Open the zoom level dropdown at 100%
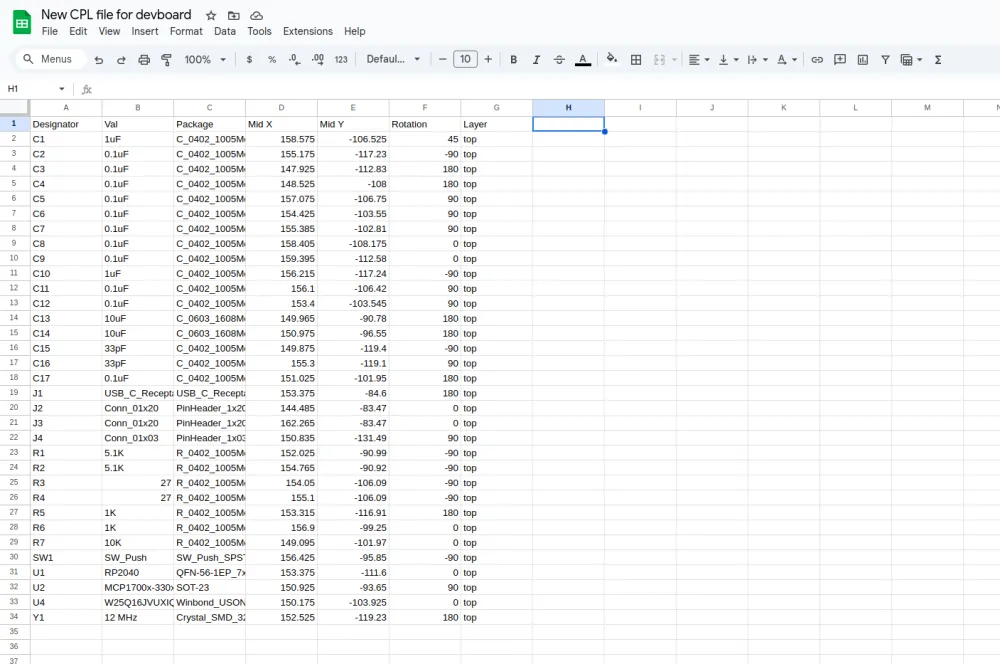The image size is (1000, 664). (204, 60)
